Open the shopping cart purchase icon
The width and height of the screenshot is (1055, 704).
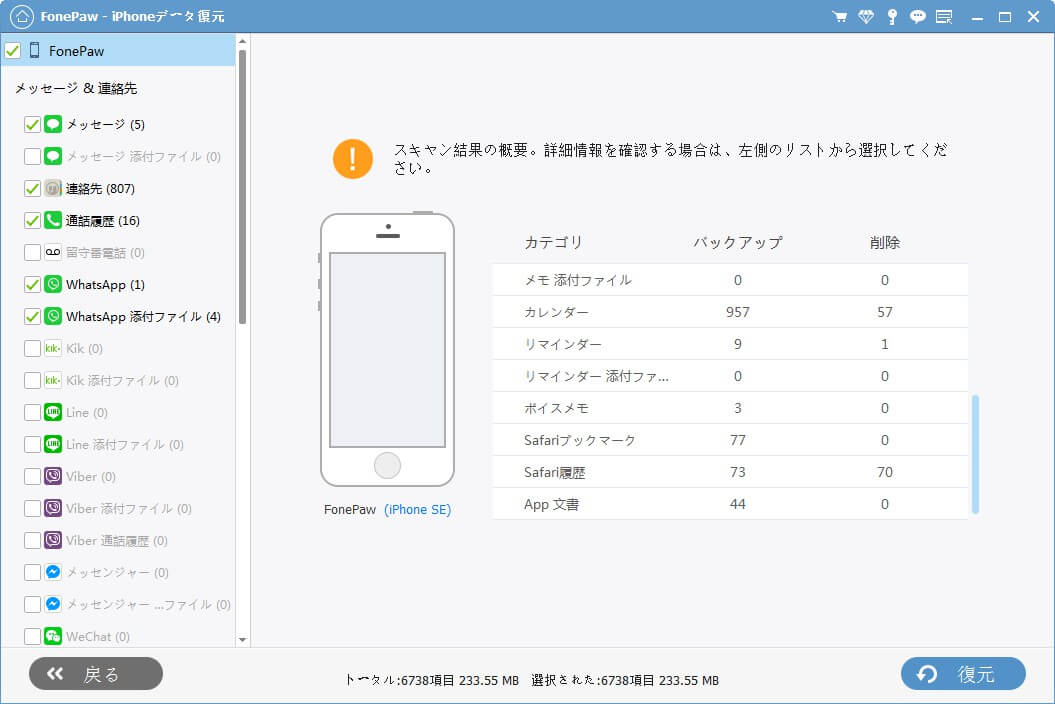[x=840, y=16]
